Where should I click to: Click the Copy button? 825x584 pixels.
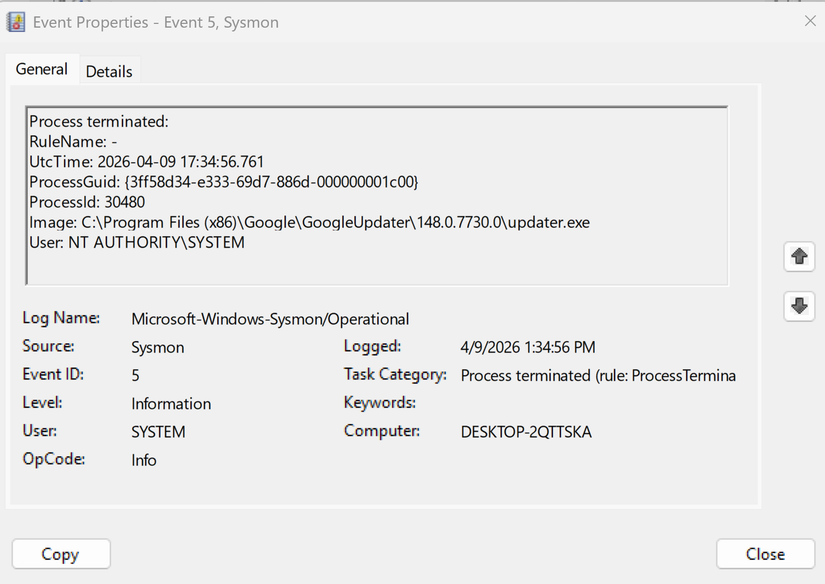click(60, 554)
